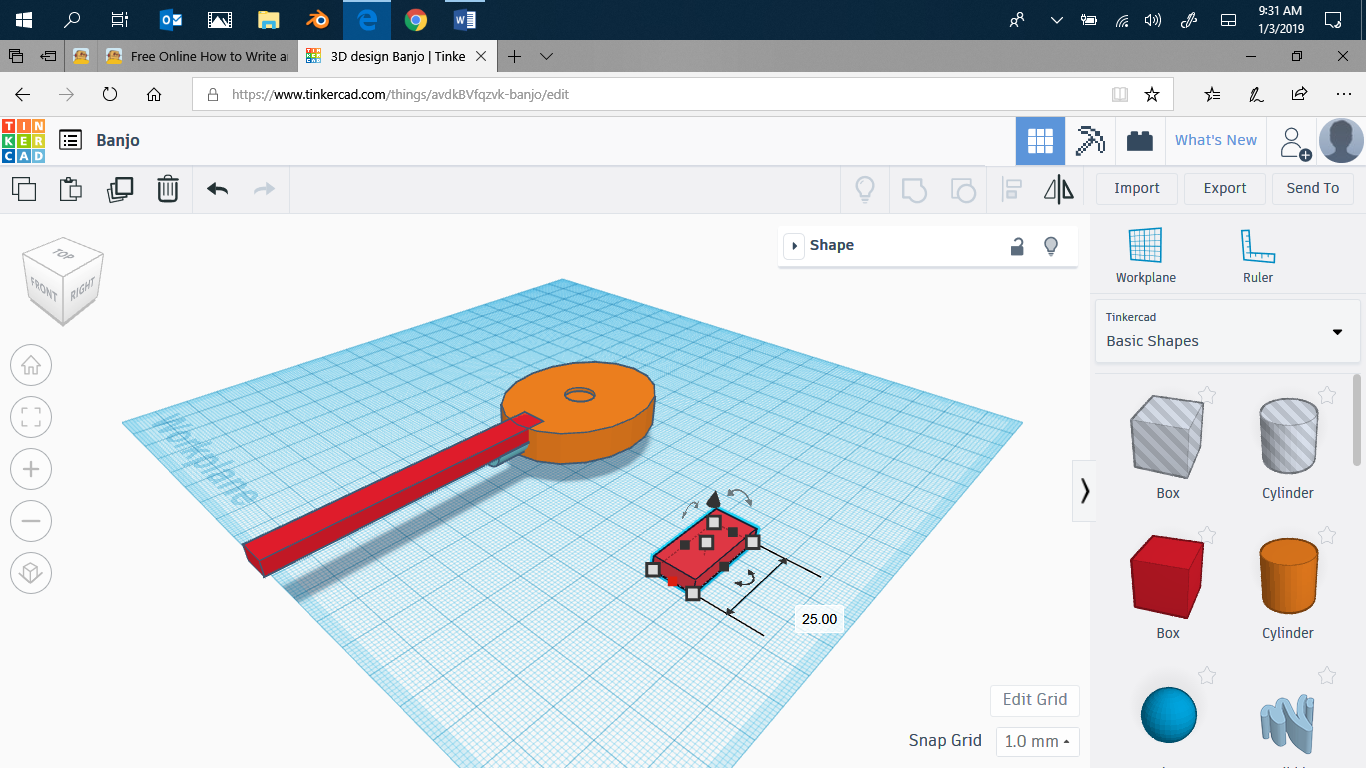Select the Workplane tool

click(1146, 256)
